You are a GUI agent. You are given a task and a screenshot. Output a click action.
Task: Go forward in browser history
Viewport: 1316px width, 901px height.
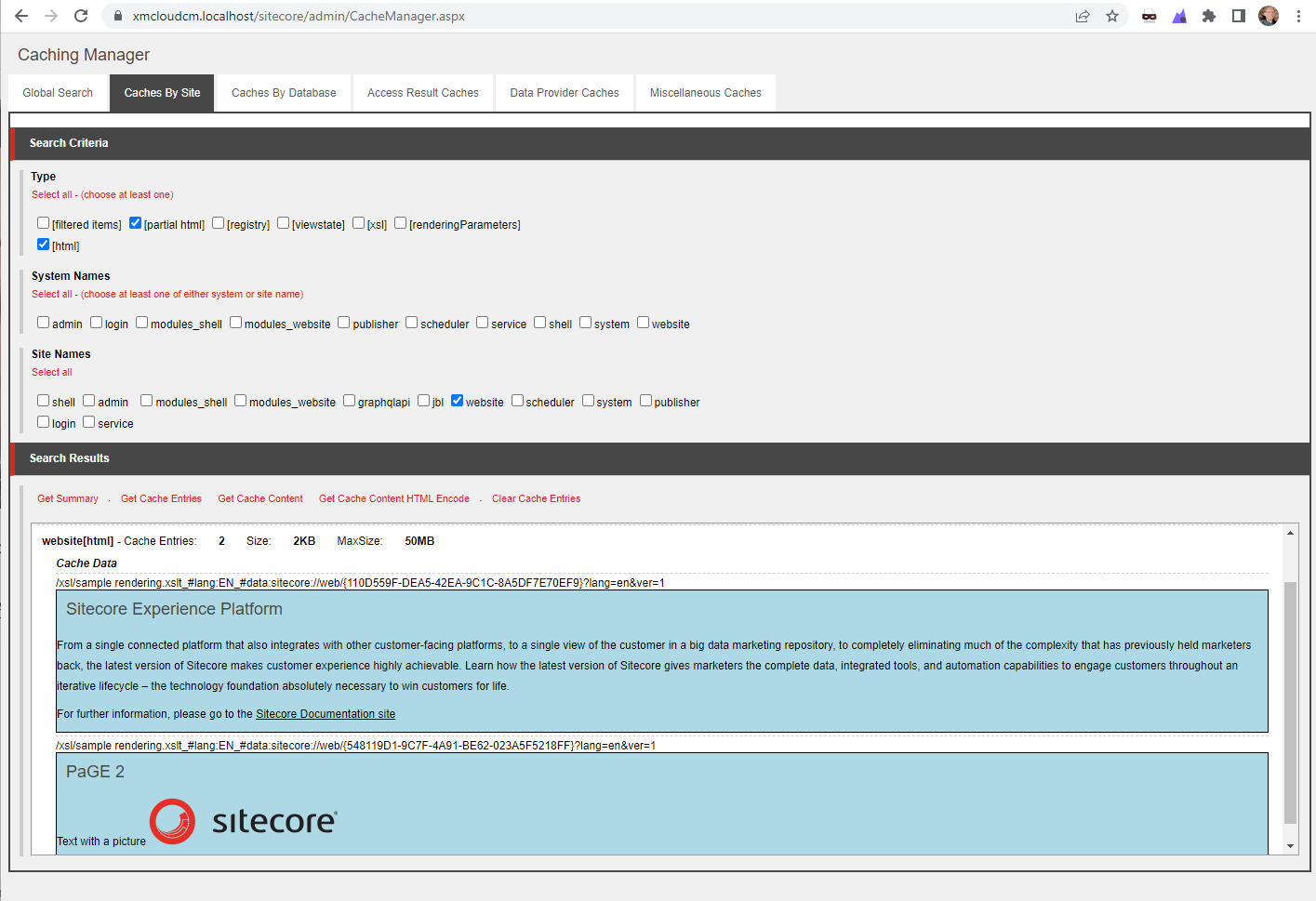coord(51,16)
